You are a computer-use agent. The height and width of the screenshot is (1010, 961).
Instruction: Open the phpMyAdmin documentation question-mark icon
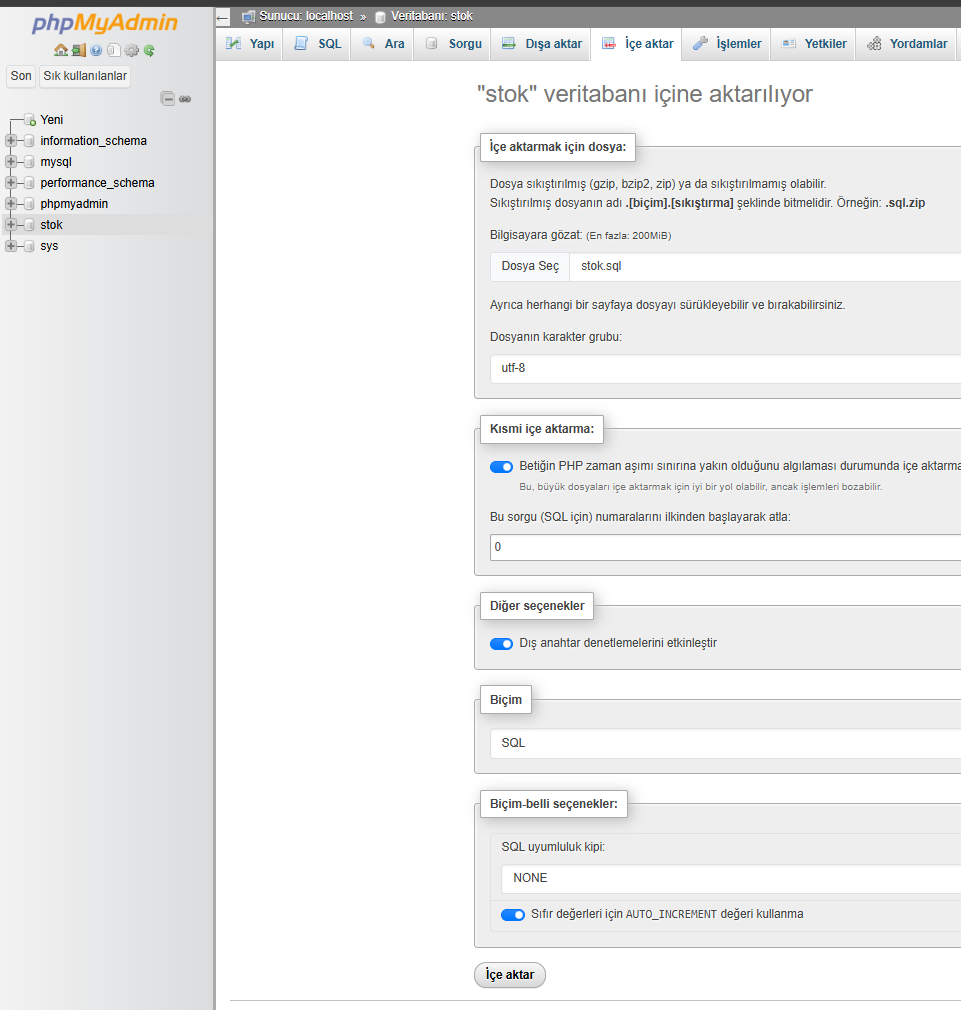96,50
